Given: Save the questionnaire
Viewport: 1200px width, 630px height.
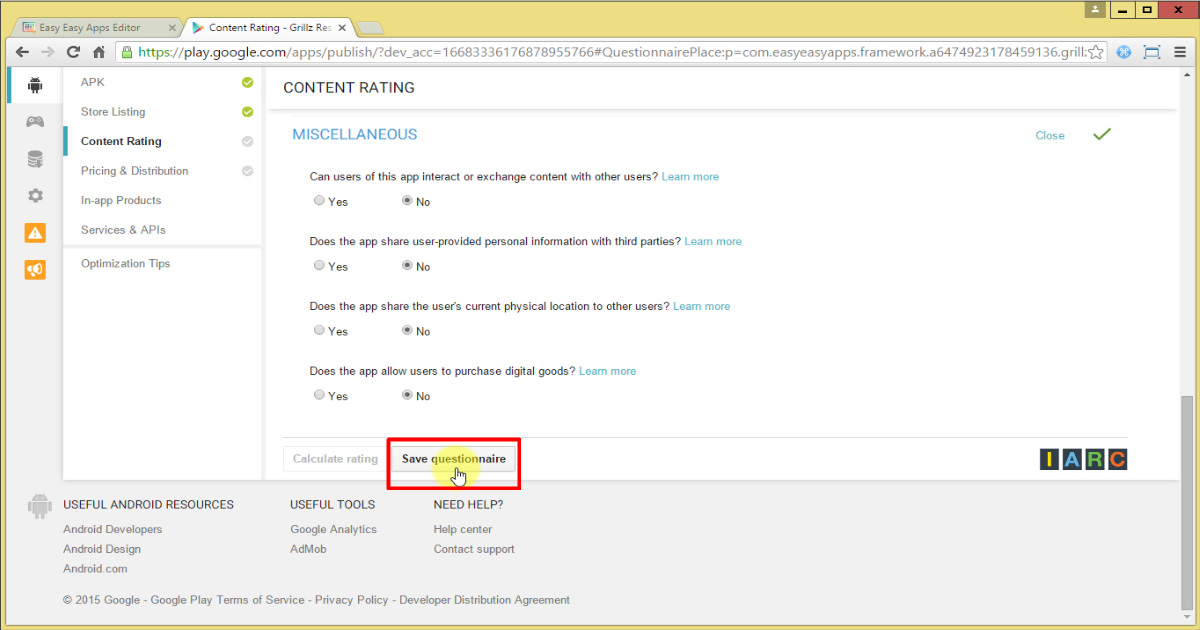Looking at the screenshot, I should (453, 458).
